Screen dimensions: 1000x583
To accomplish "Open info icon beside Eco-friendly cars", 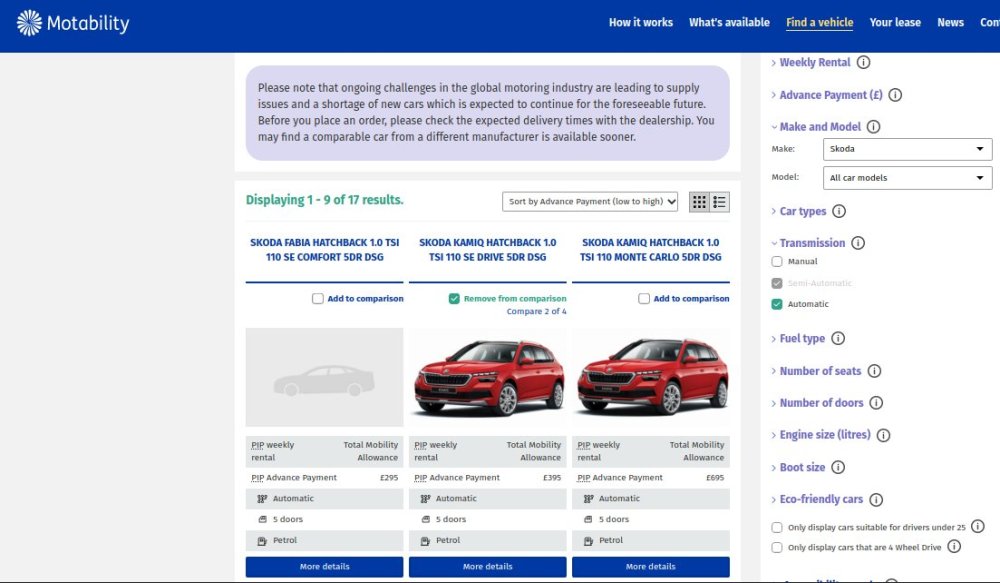I will click(876, 499).
